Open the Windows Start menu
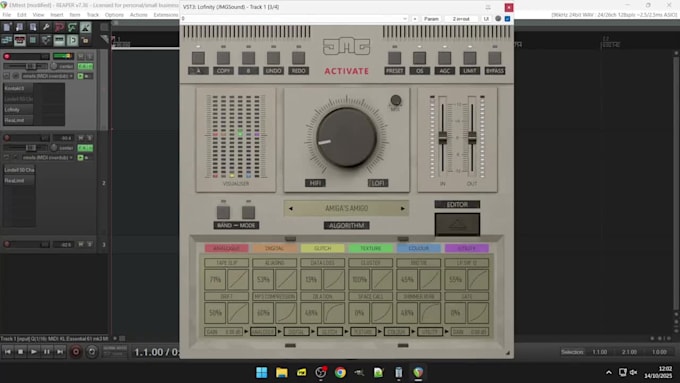The image size is (680, 383). [262, 372]
